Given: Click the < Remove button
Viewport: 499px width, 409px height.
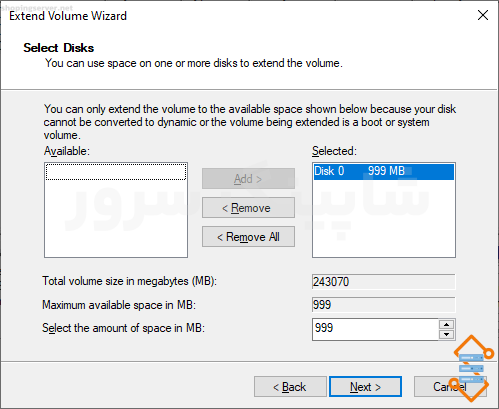Looking at the screenshot, I should pos(248,208).
